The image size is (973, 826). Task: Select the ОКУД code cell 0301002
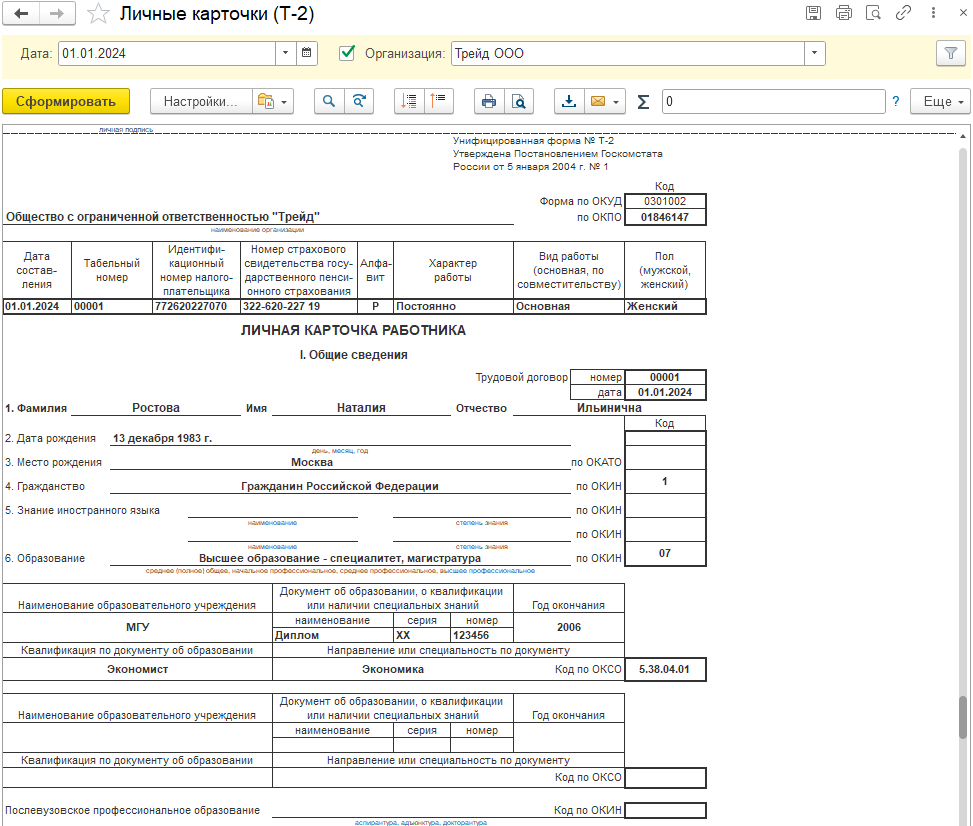665,201
